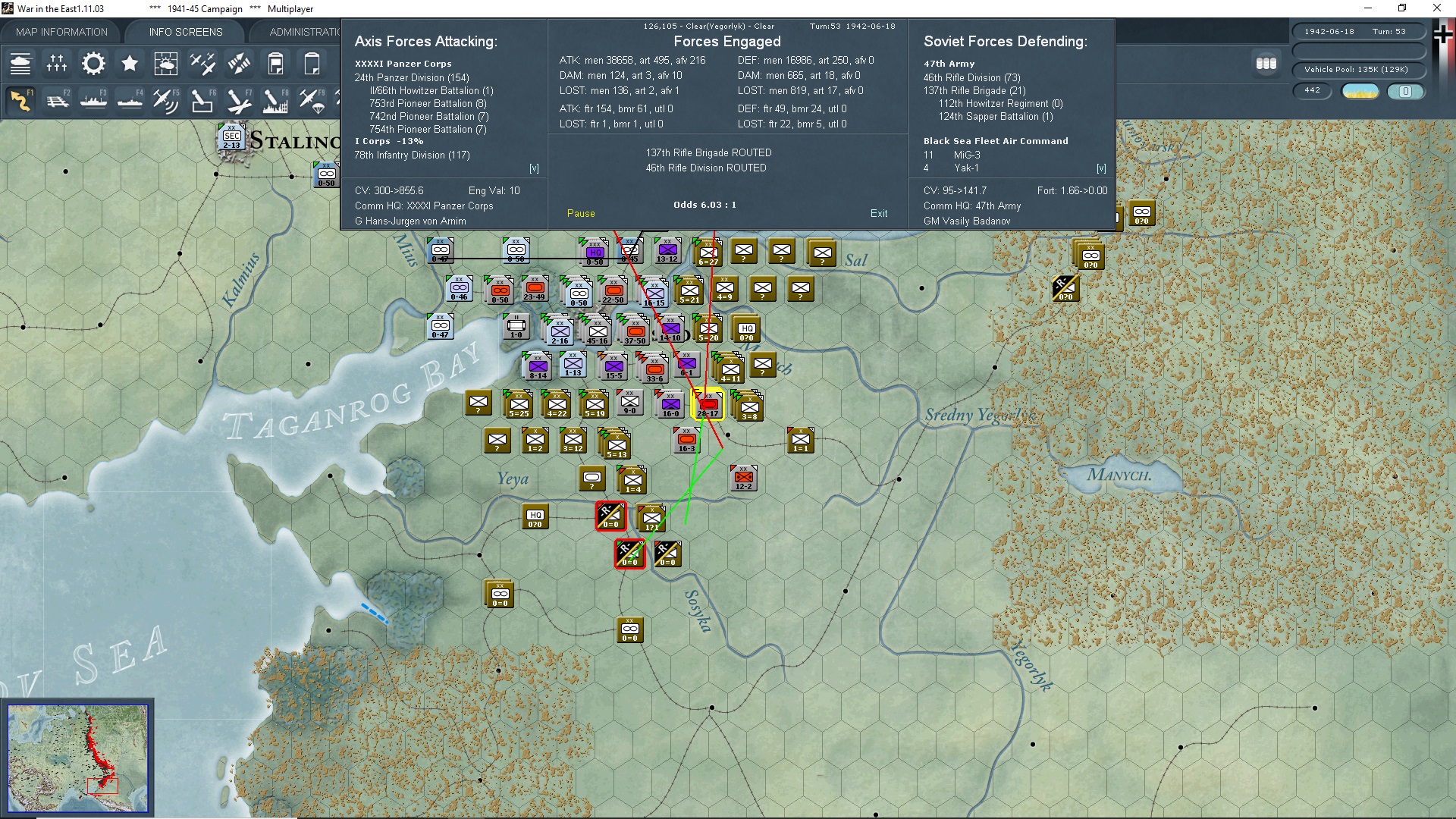
Task: Expand Axis attacking forces detail [v]
Action: (x=534, y=168)
